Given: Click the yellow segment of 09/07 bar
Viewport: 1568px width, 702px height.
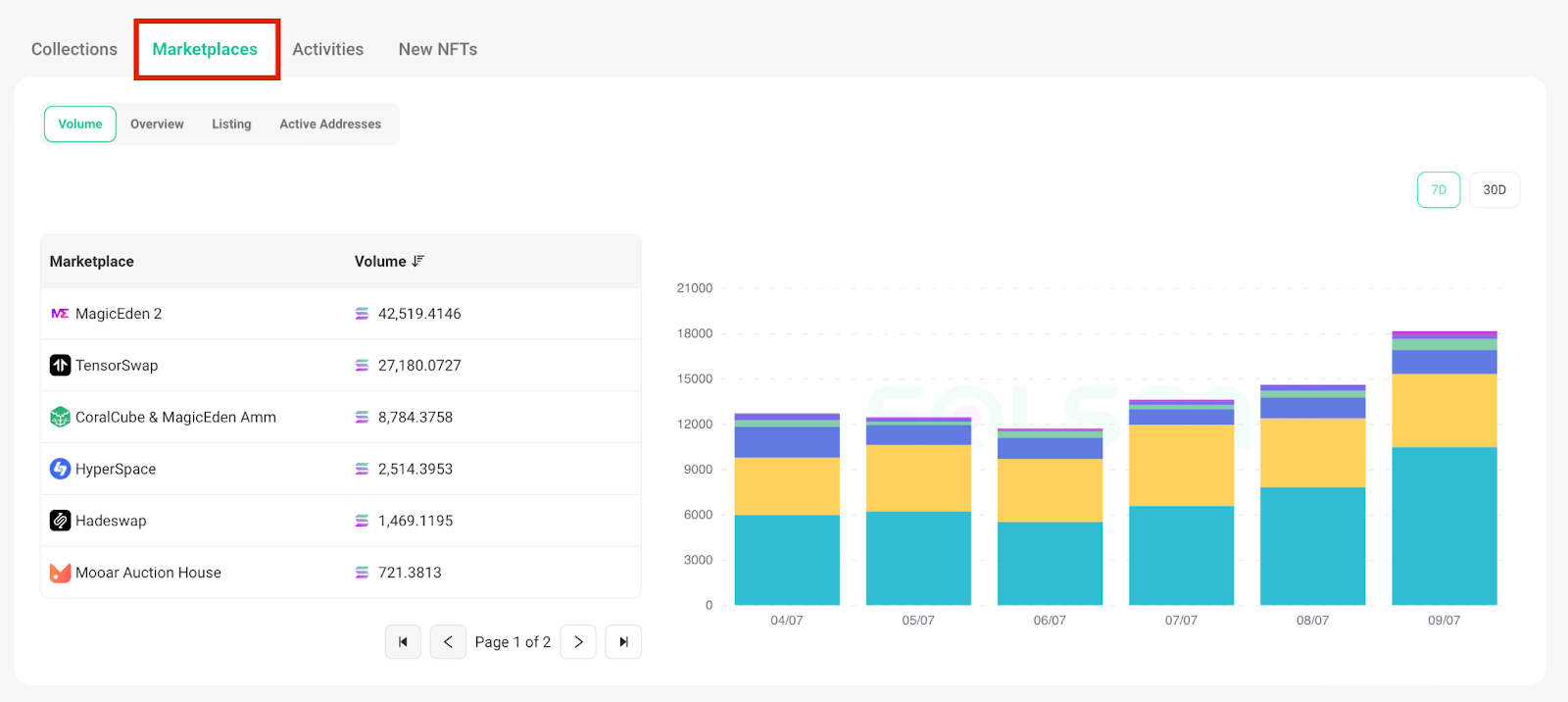Looking at the screenshot, I should 1445,411.
